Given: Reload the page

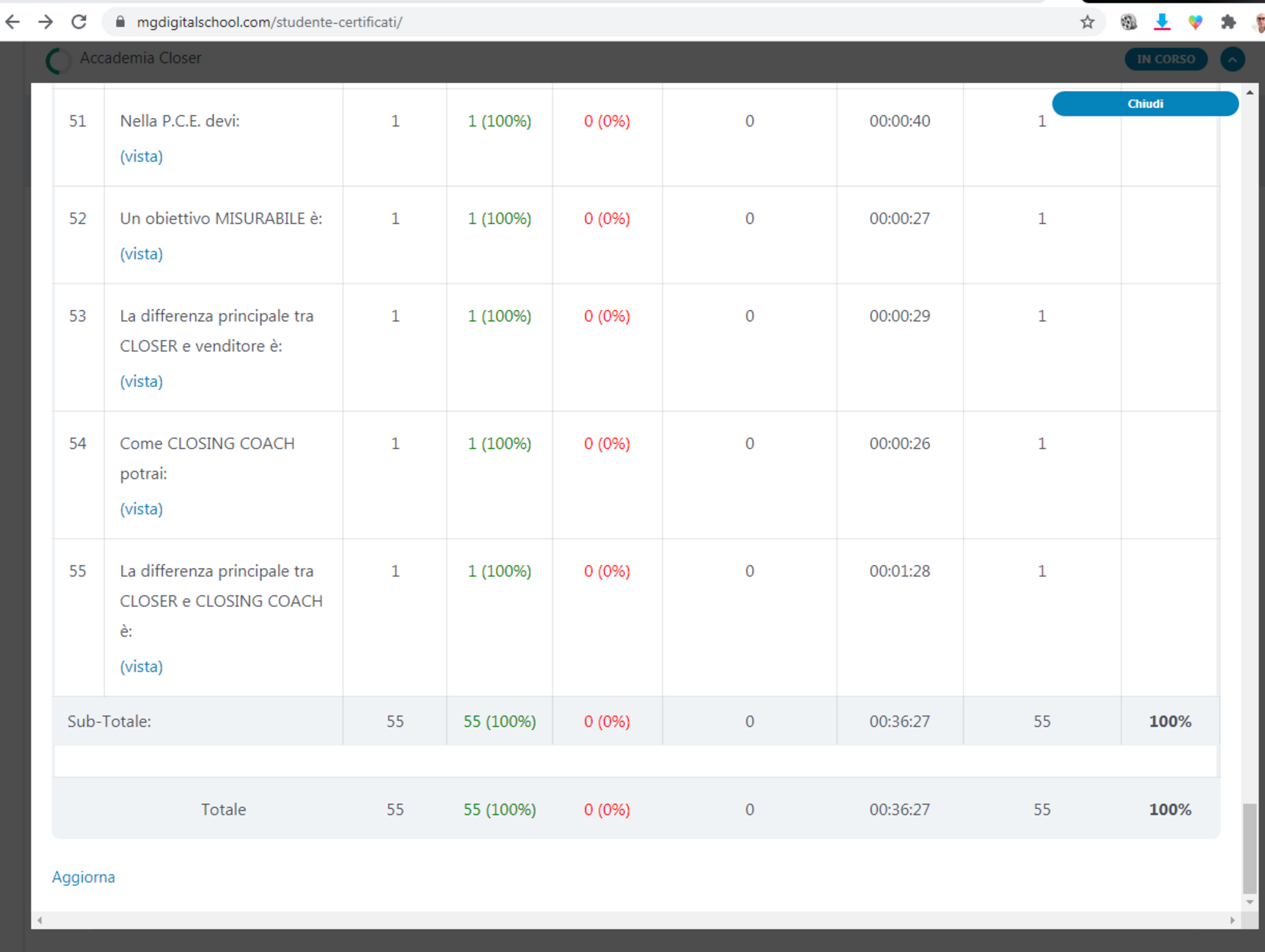Looking at the screenshot, I should click(79, 22).
